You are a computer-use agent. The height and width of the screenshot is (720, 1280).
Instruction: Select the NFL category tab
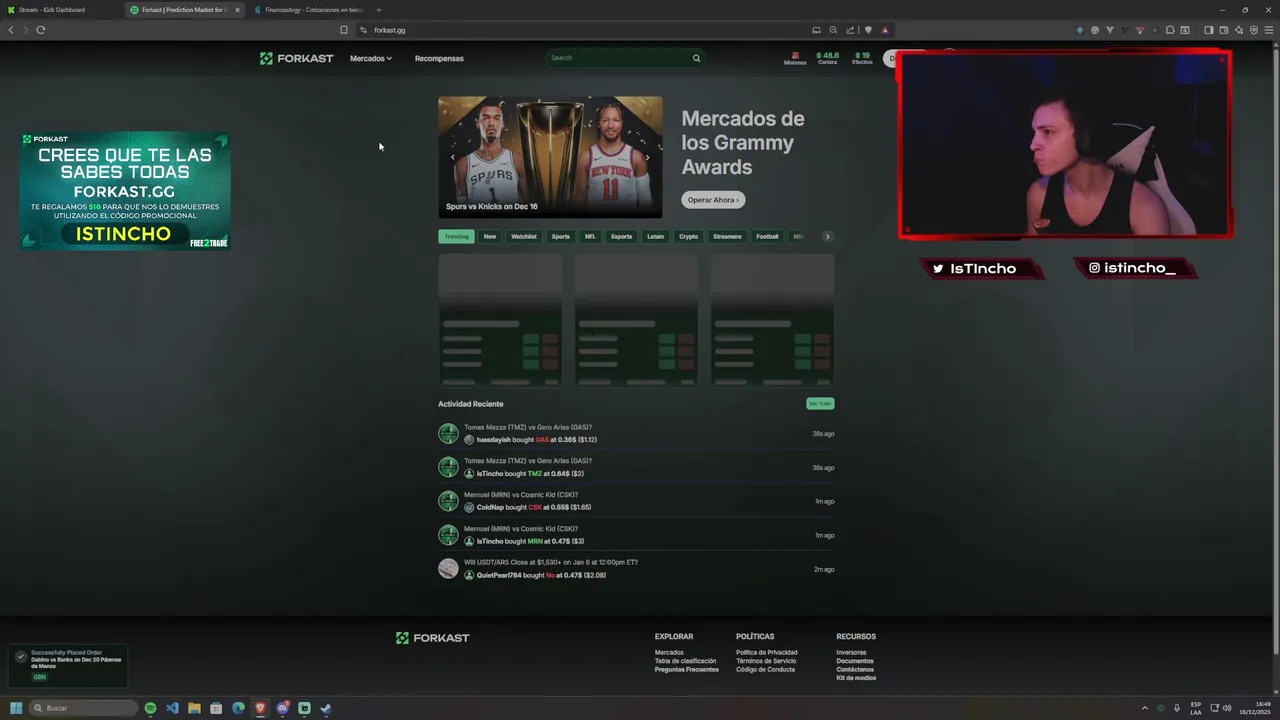tap(590, 237)
